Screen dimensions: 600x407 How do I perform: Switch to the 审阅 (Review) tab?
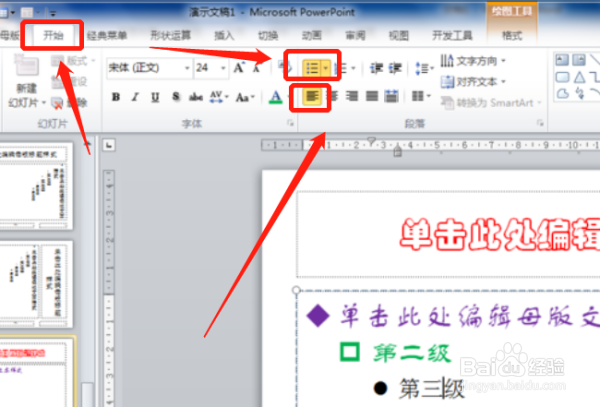tap(355, 36)
